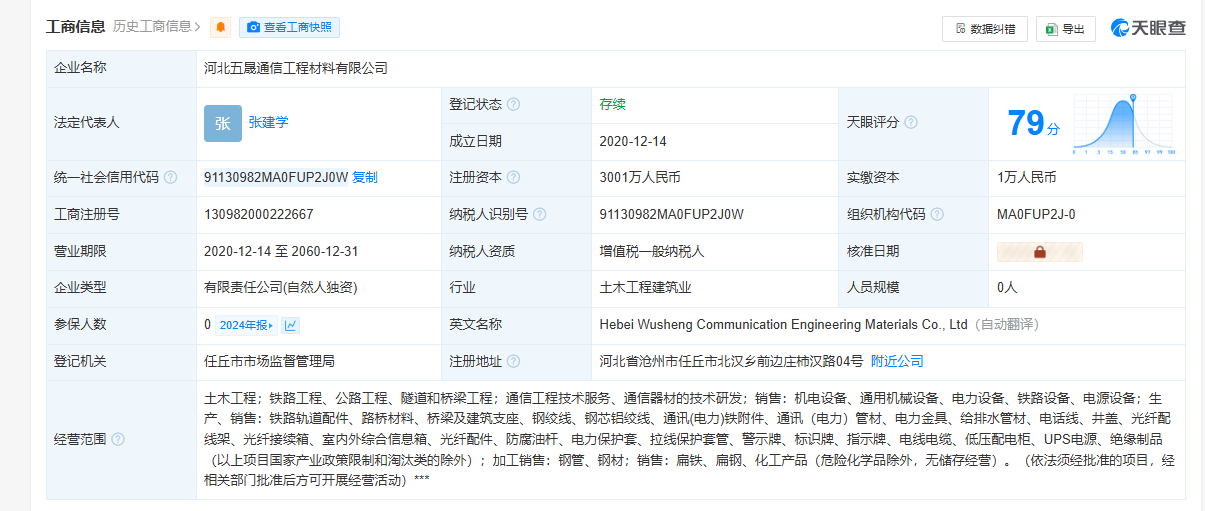Click the 工商信息 section heading
The width and height of the screenshot is (1205, 511).
tap(76, 26)
